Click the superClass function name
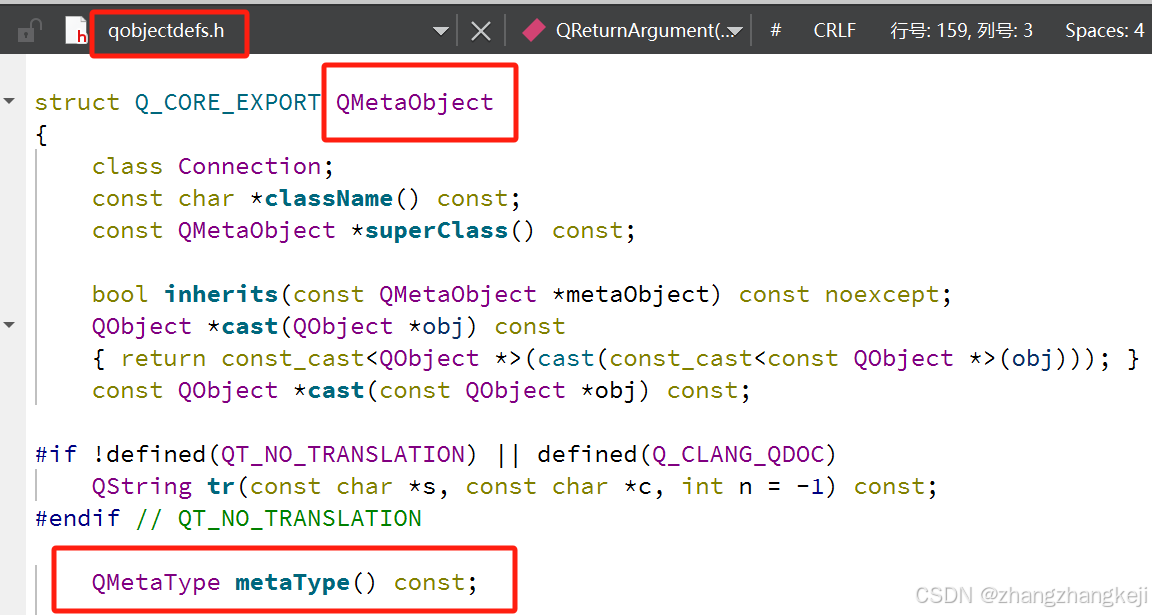This screenshot has height=615, width=1152. click(x=436, y=231)
